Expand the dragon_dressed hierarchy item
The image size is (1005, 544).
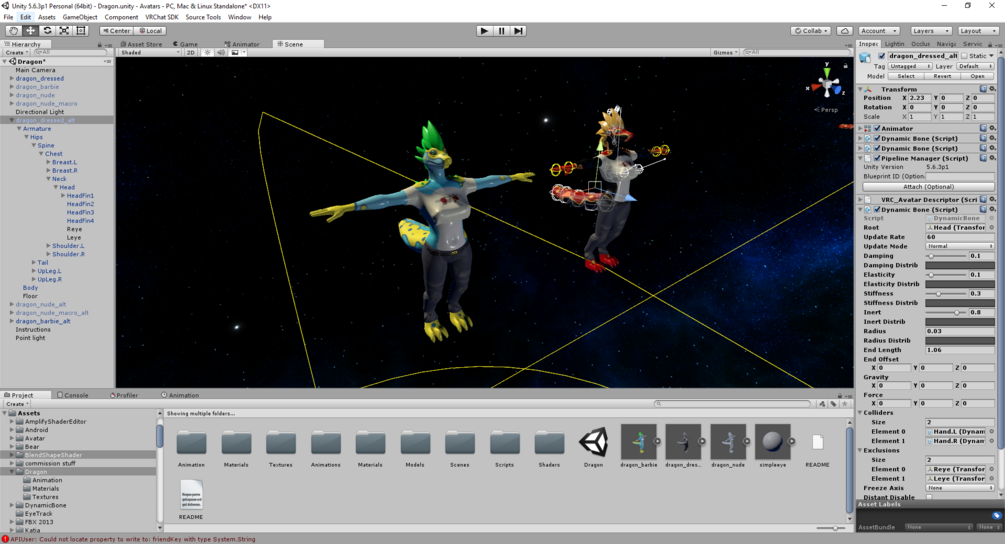click(x=12, y=78)
